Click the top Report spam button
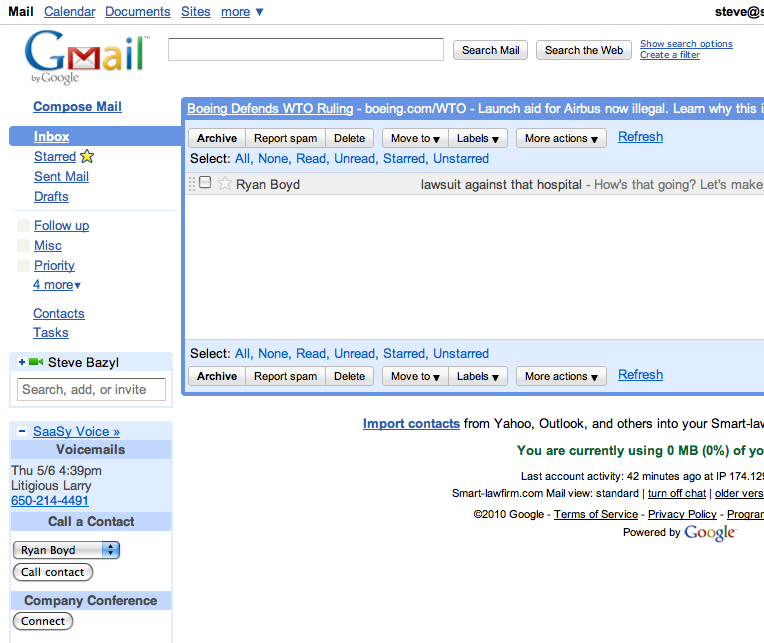 (x=286, y=138)
